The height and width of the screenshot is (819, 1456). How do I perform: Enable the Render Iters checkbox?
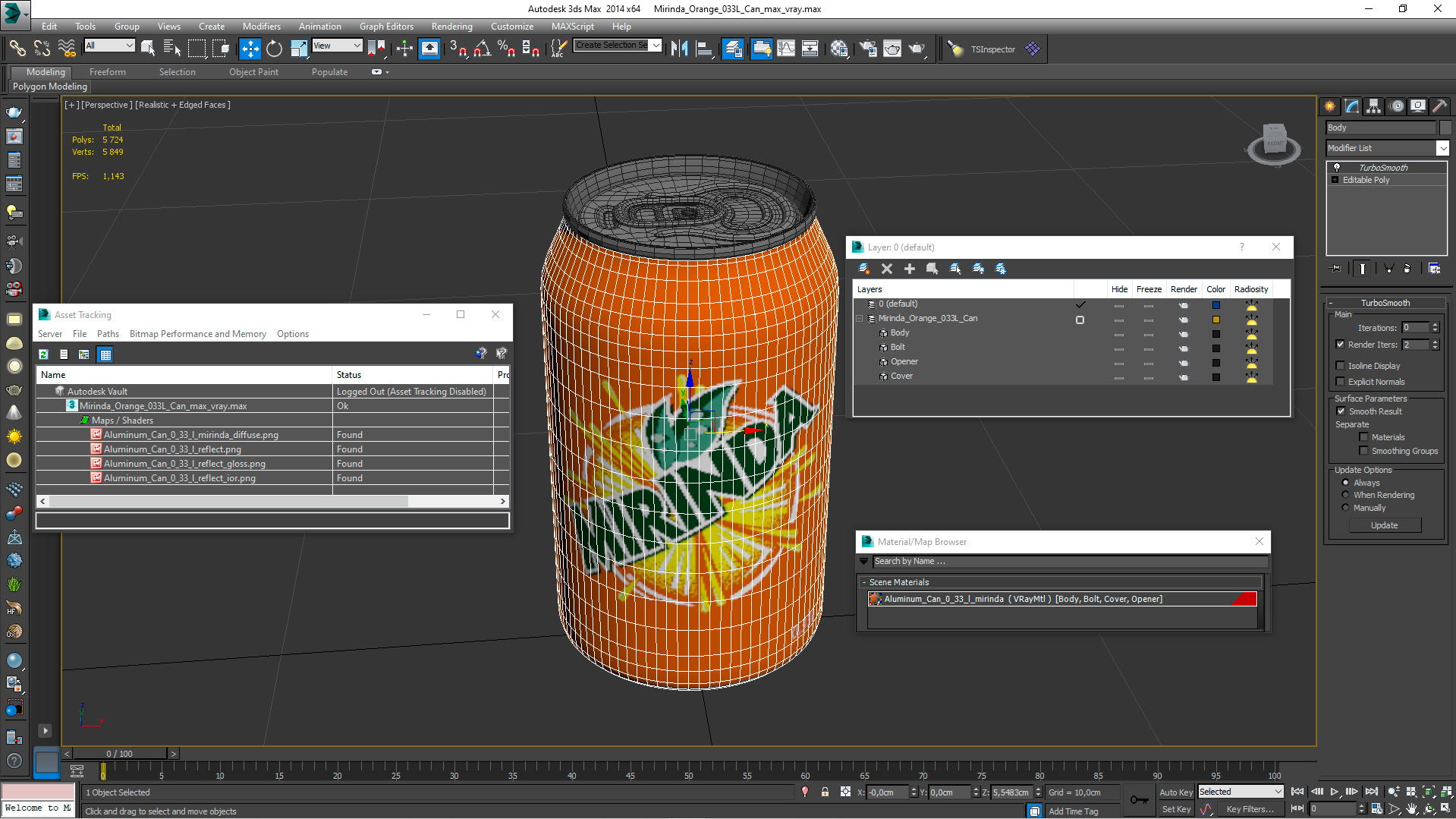click(x=1340, y=345)
